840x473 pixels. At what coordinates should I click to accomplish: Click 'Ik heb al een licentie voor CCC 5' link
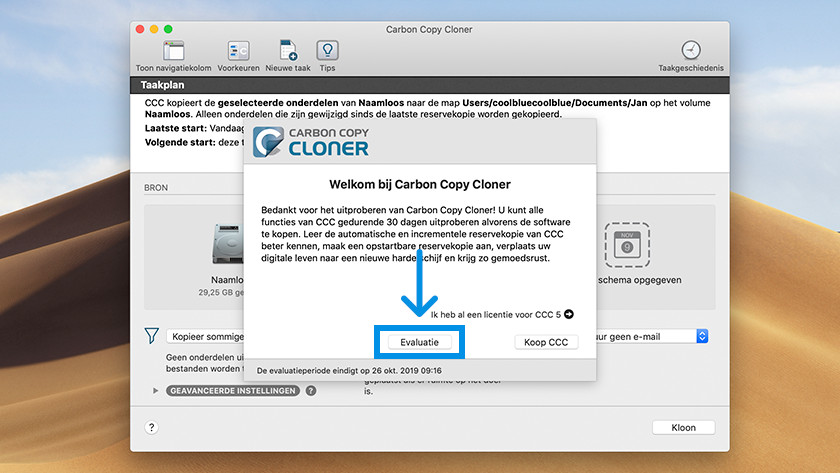coord(496,314)
